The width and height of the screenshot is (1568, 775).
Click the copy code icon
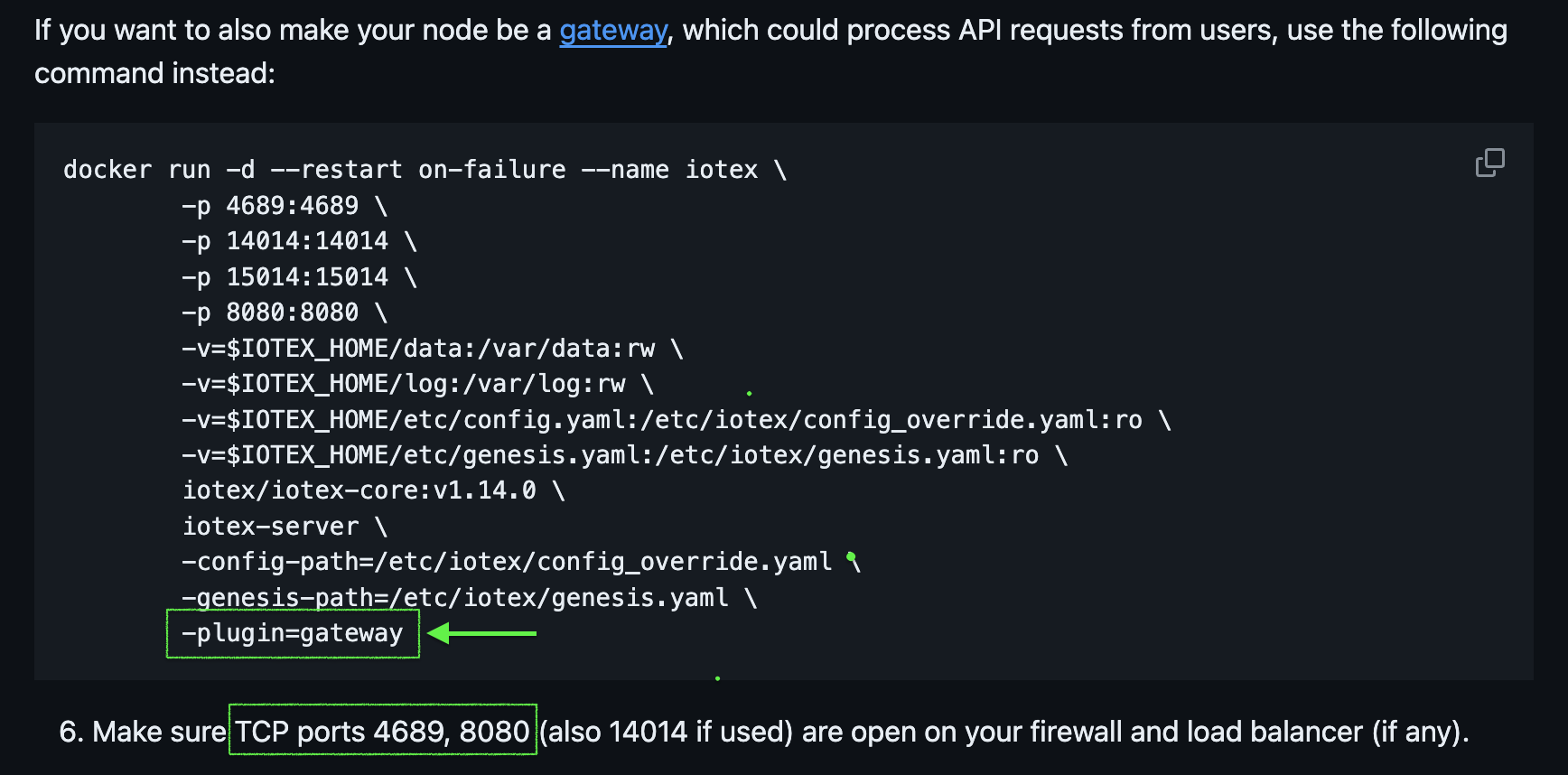1489,163
